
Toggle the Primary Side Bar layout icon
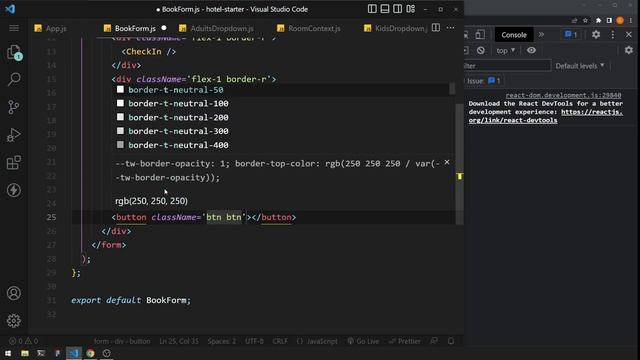coord(372,9)
